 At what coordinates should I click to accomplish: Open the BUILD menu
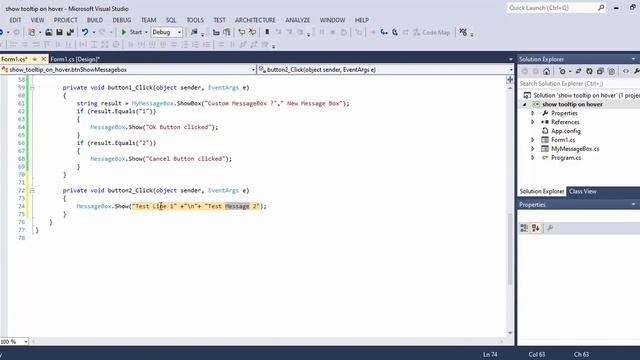click(x=95, y=20)
